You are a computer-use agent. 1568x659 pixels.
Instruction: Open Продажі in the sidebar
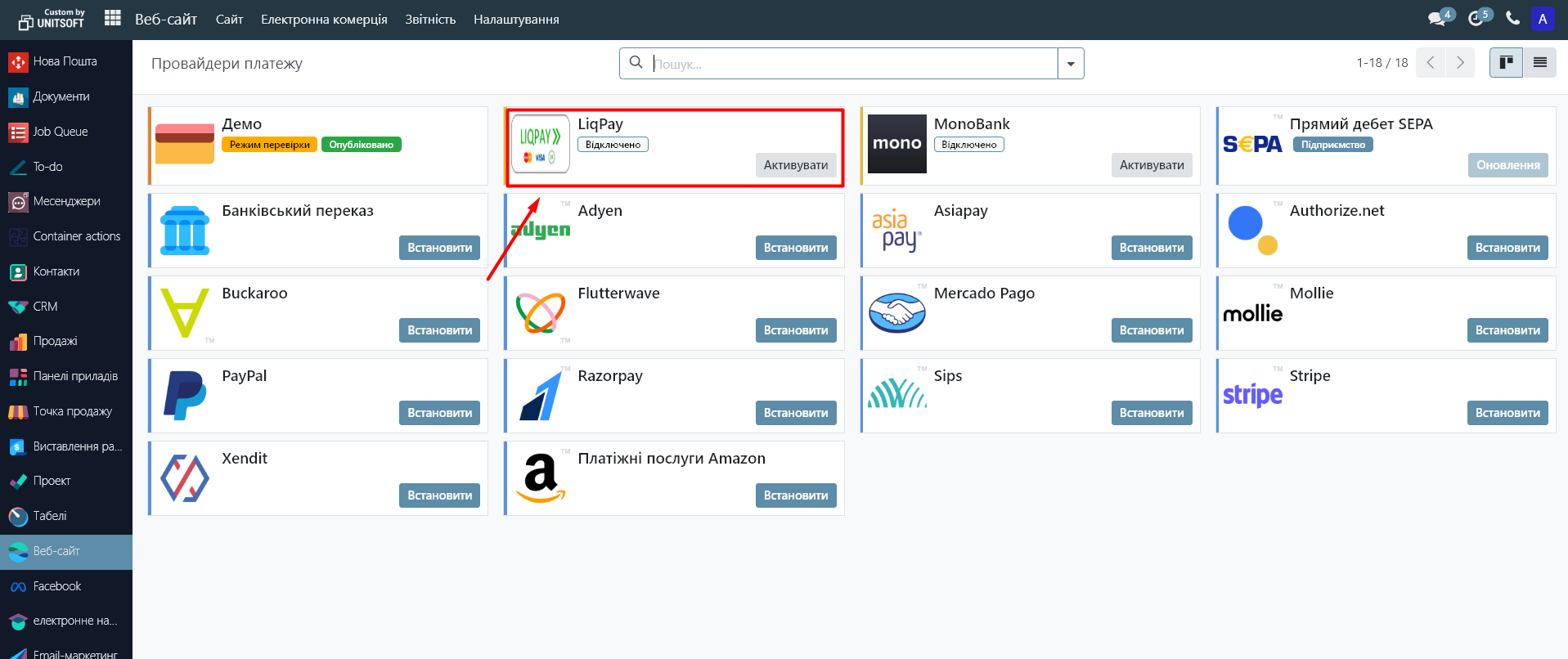pos(66,341)
